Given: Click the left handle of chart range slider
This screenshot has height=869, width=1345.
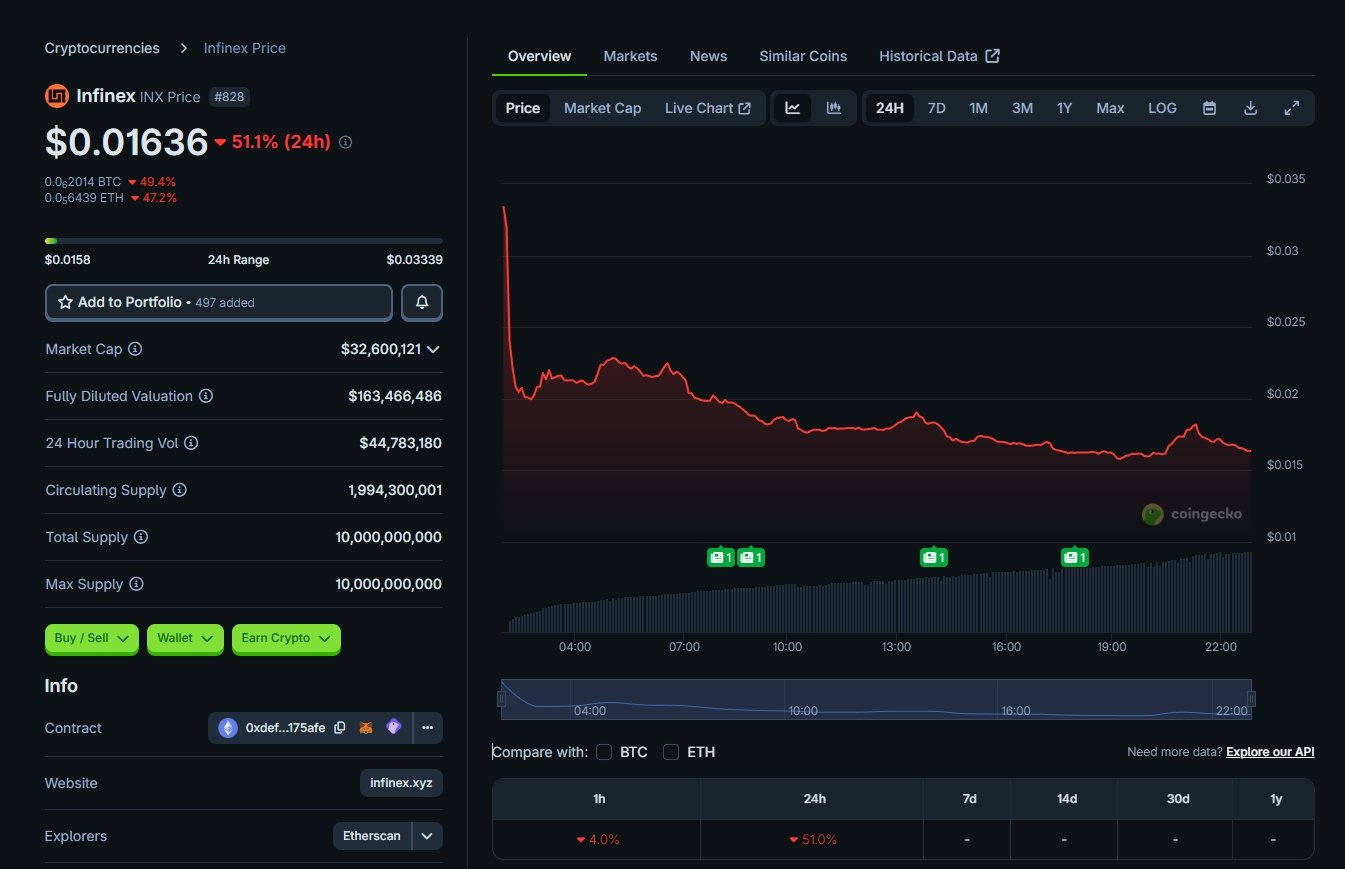Looking at the screenshot, I should tap(502, 699).
